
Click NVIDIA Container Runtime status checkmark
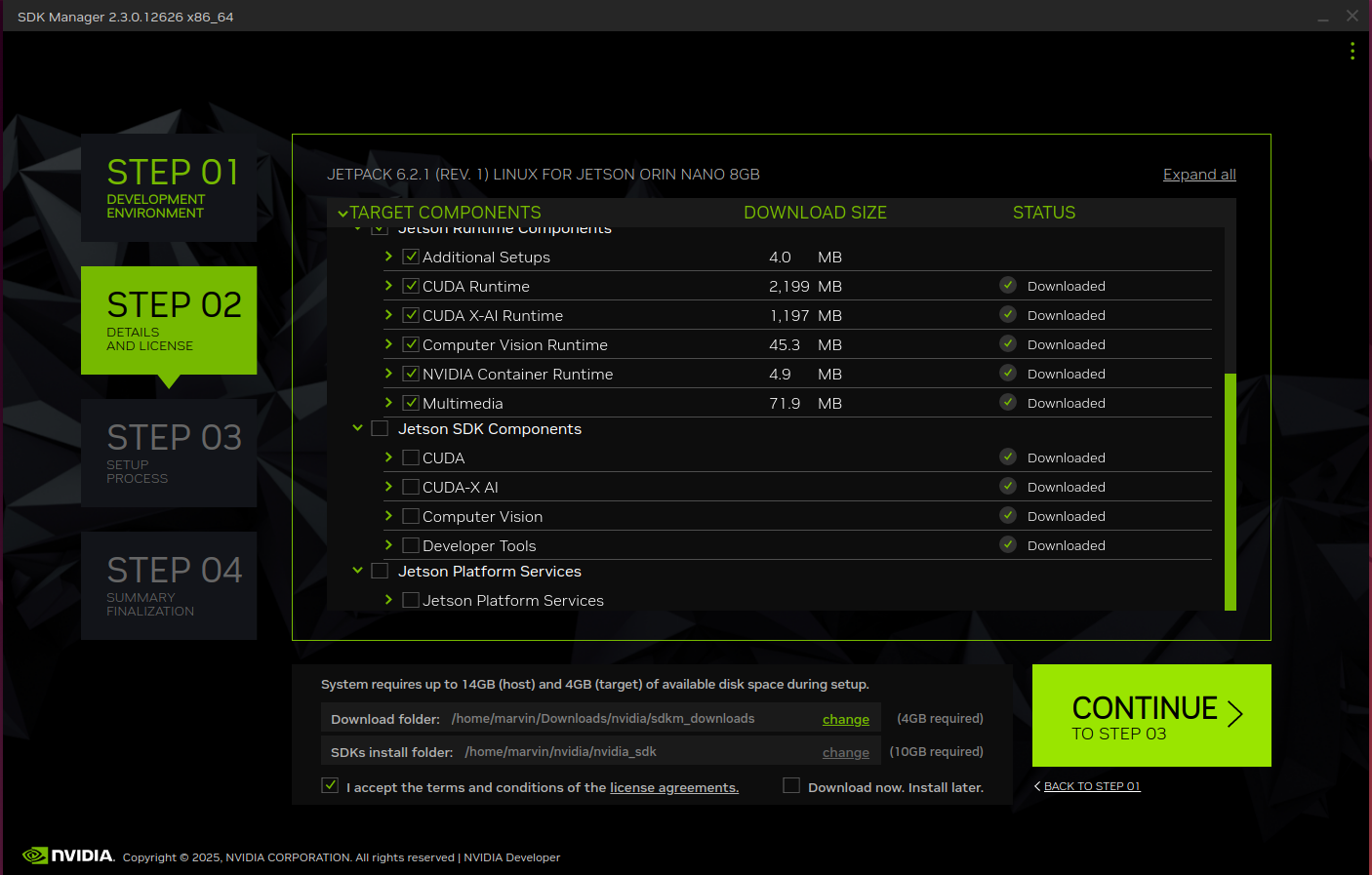click(1008, 373)
